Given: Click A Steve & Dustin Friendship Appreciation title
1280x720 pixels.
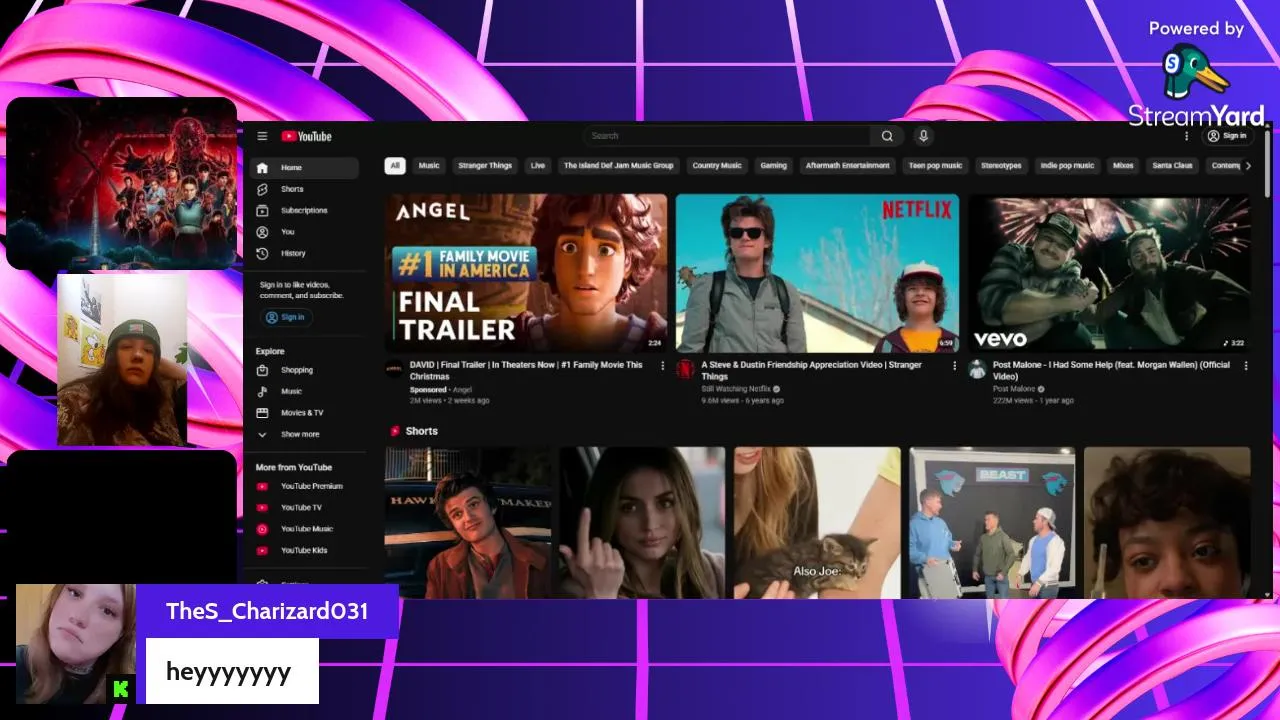Looking at the screenshot, I should click(811, 371).
